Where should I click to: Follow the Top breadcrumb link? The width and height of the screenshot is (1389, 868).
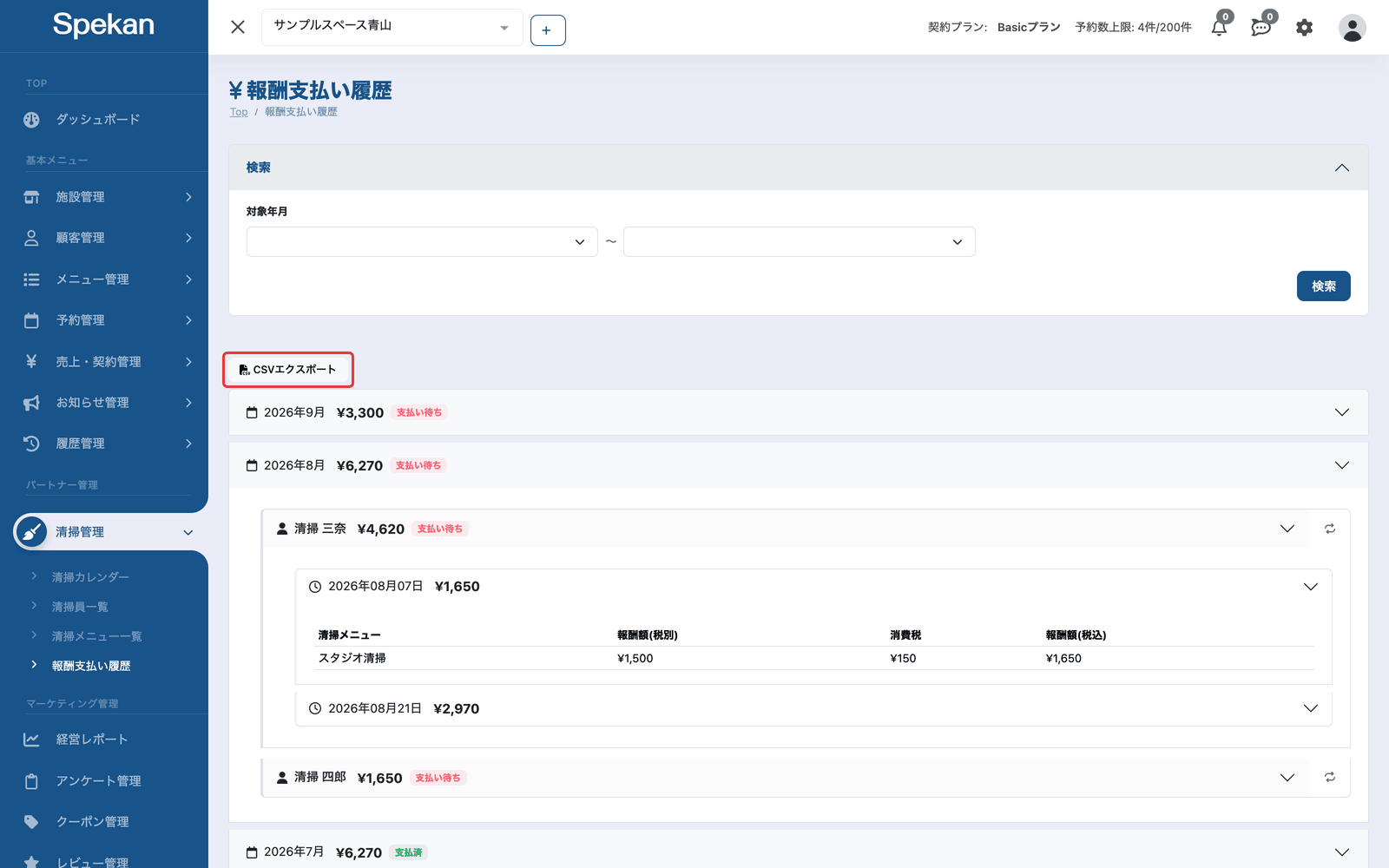point(239,112)
